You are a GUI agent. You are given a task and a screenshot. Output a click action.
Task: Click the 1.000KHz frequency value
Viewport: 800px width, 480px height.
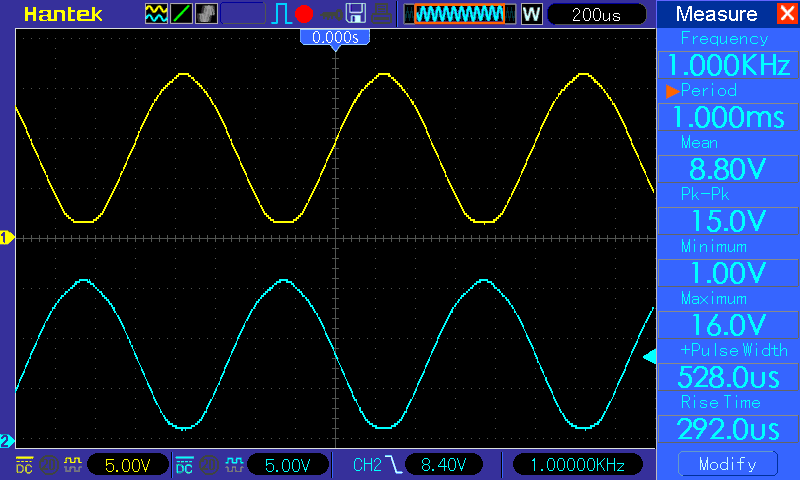(x=728, y=65)
